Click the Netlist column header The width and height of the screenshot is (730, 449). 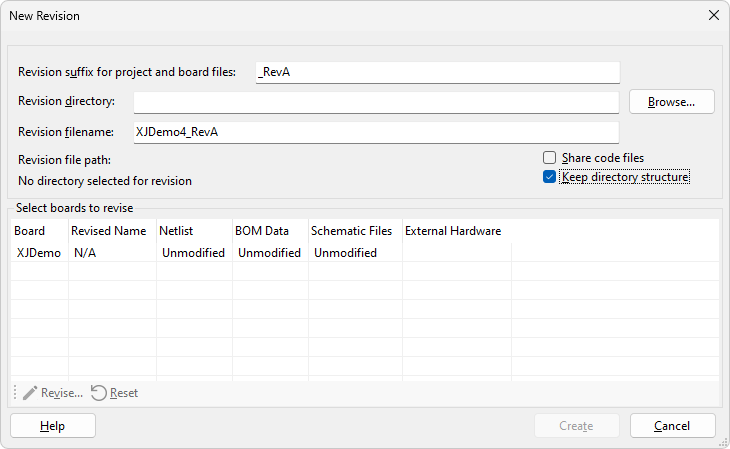click(x=176, y=231)
